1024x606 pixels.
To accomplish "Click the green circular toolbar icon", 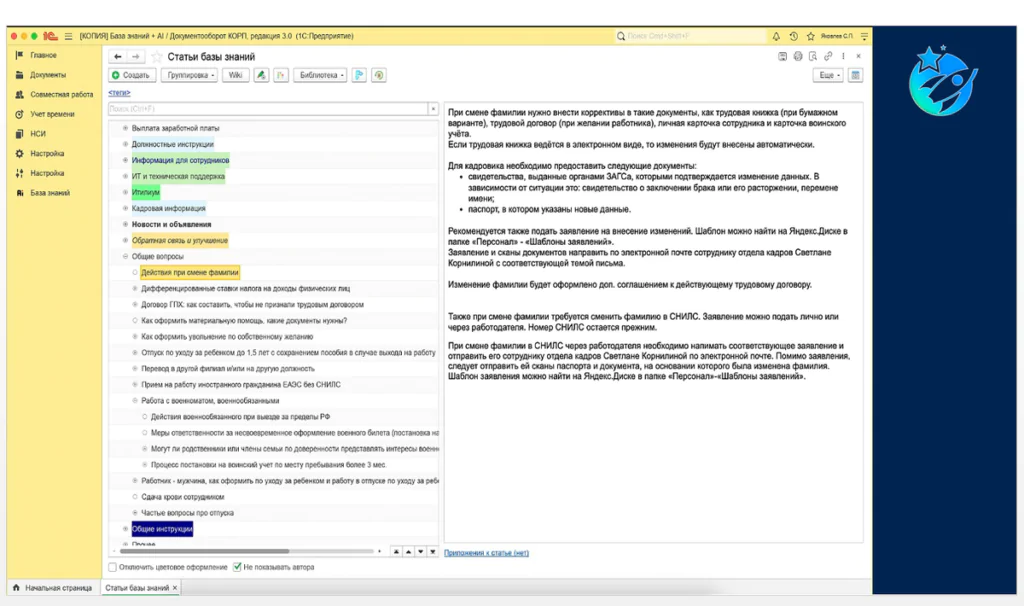I will (379, 75).
